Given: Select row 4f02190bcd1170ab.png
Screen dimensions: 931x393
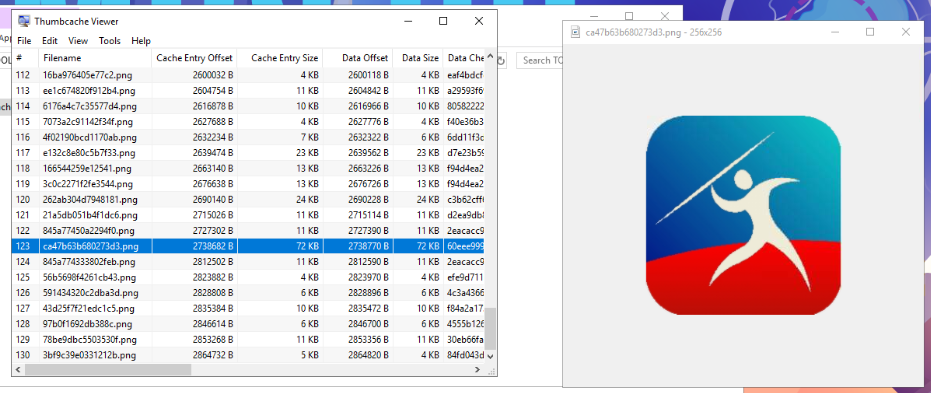Looking at the screenshot, I should point(248,137).
